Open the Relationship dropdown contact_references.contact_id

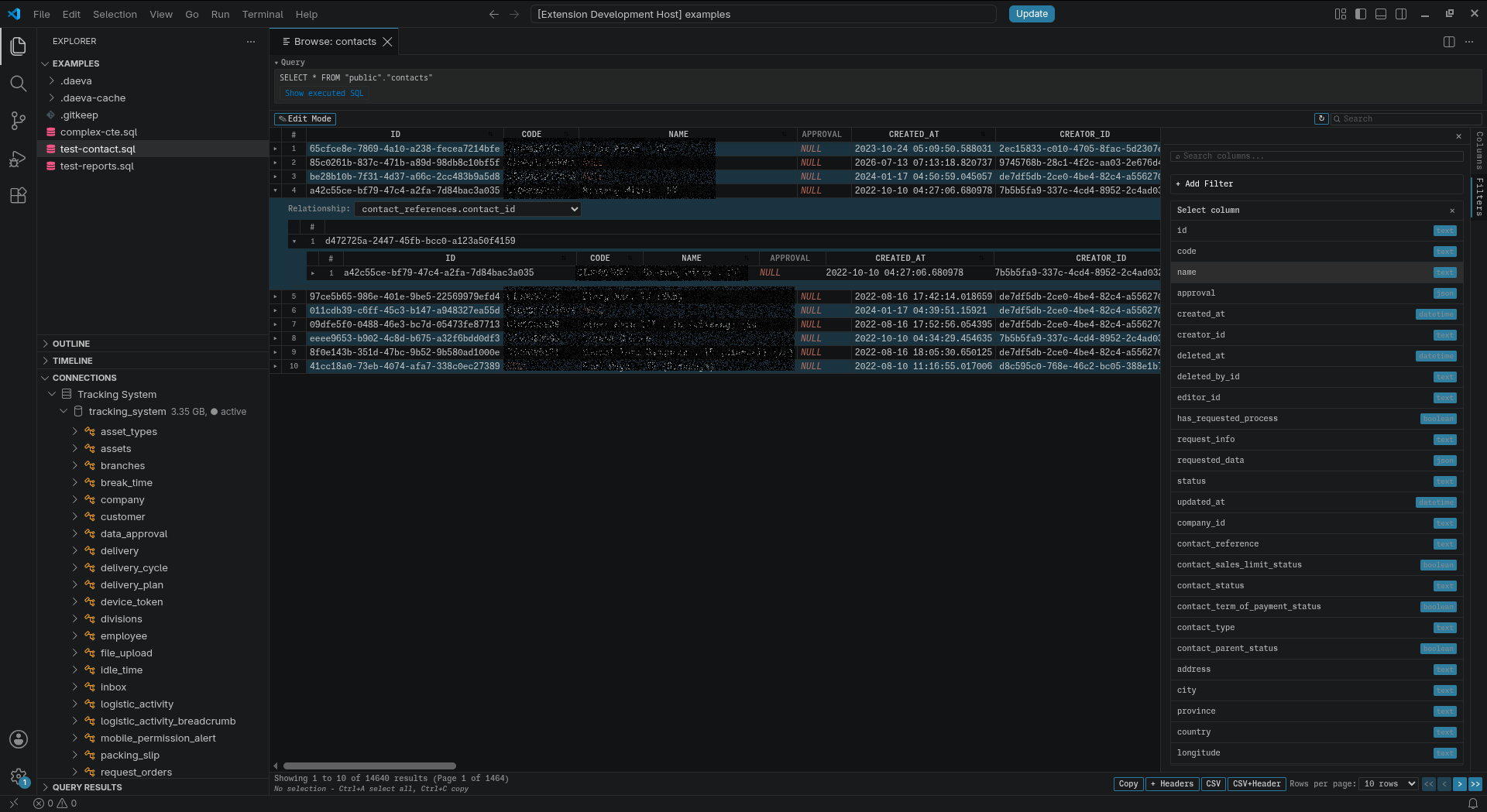coord(468,209)
